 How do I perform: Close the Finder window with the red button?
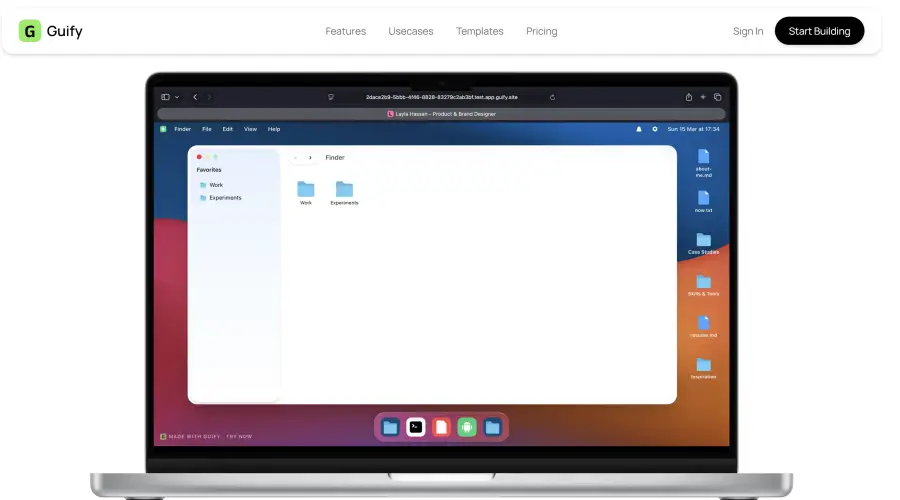tap(199, 157)
